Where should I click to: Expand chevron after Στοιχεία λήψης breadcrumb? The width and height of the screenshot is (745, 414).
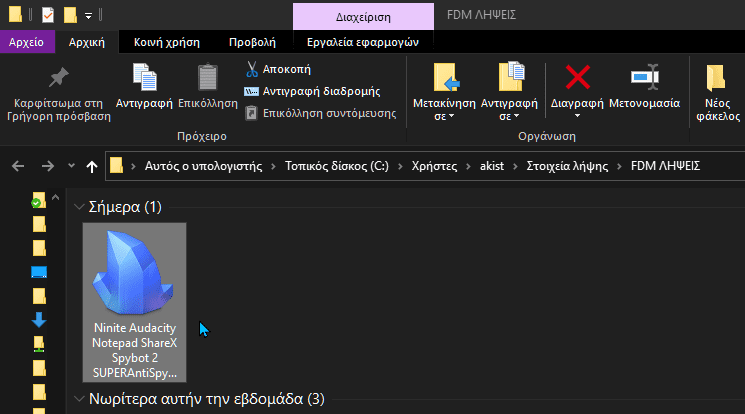[620, 166]
